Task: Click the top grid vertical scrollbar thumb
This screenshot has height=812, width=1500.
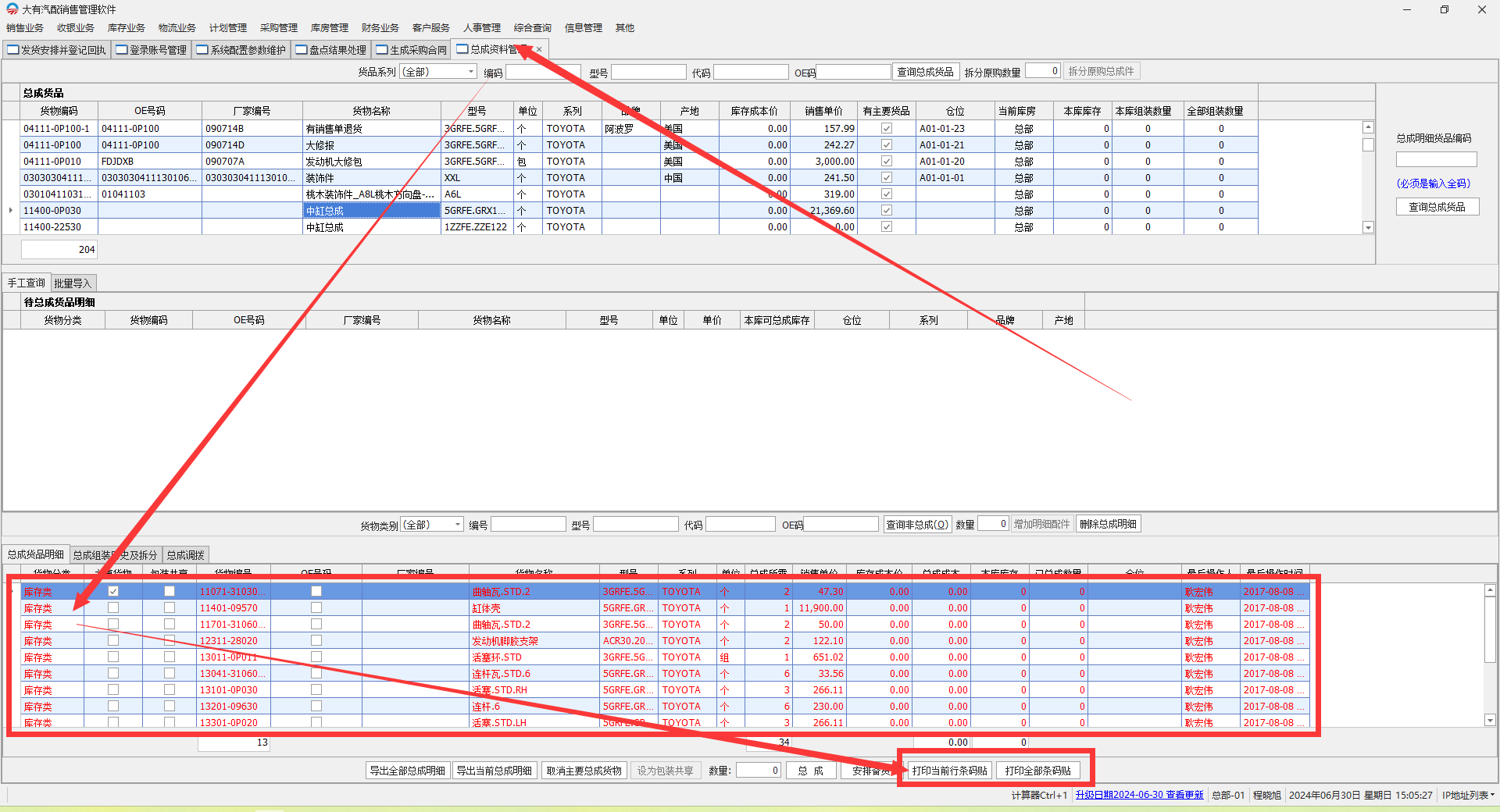Action: [1368, 144]
